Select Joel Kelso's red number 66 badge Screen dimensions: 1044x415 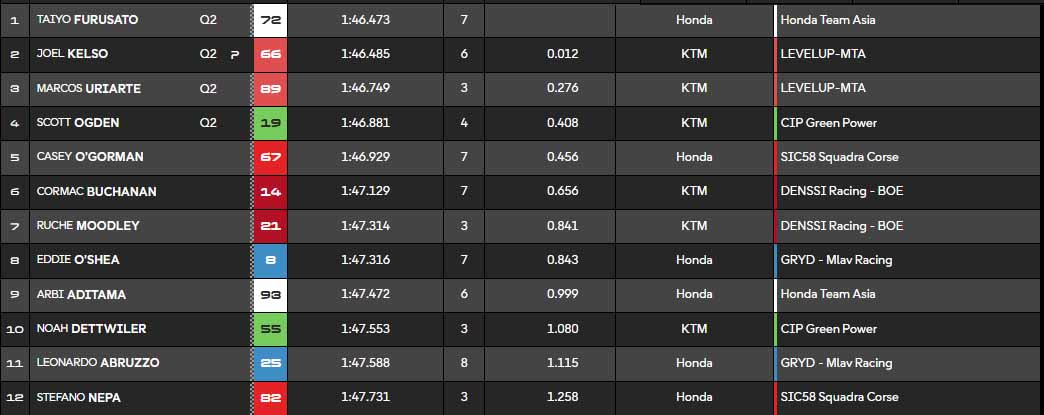click(270, 54)
